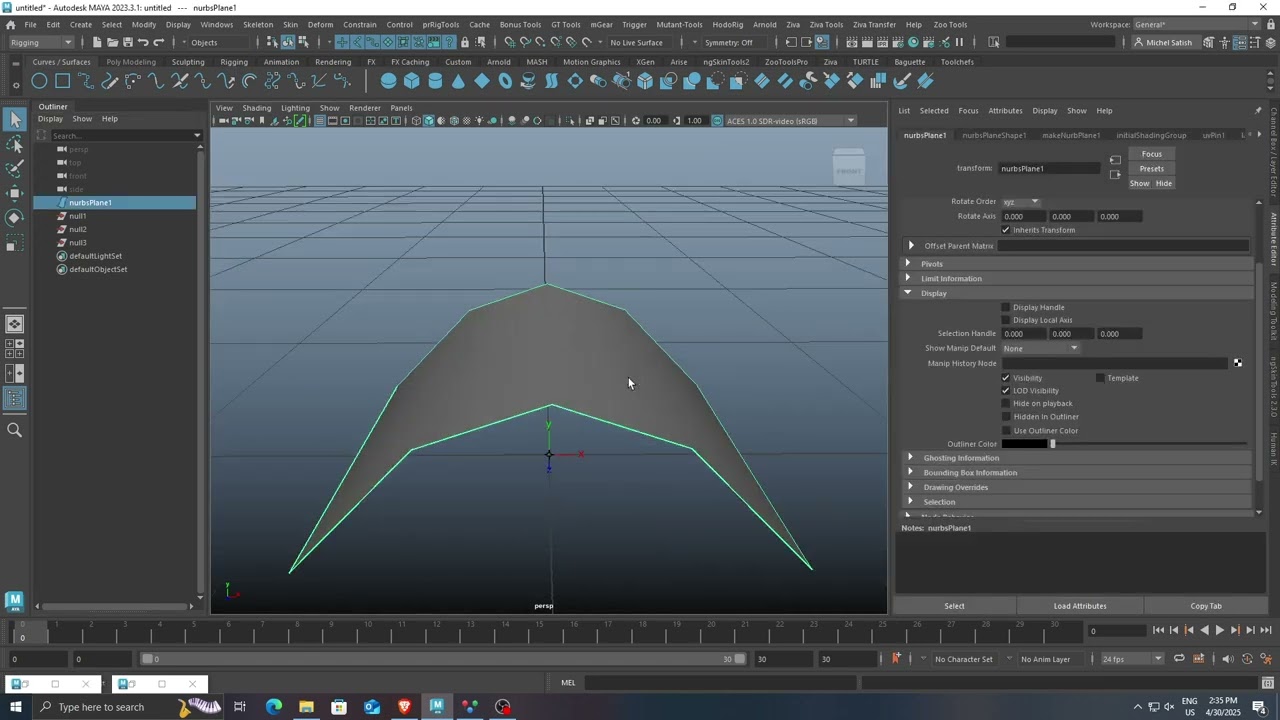Click the black Outliner Color swatch
The image size is (1280, 720).
point(1024,444)
